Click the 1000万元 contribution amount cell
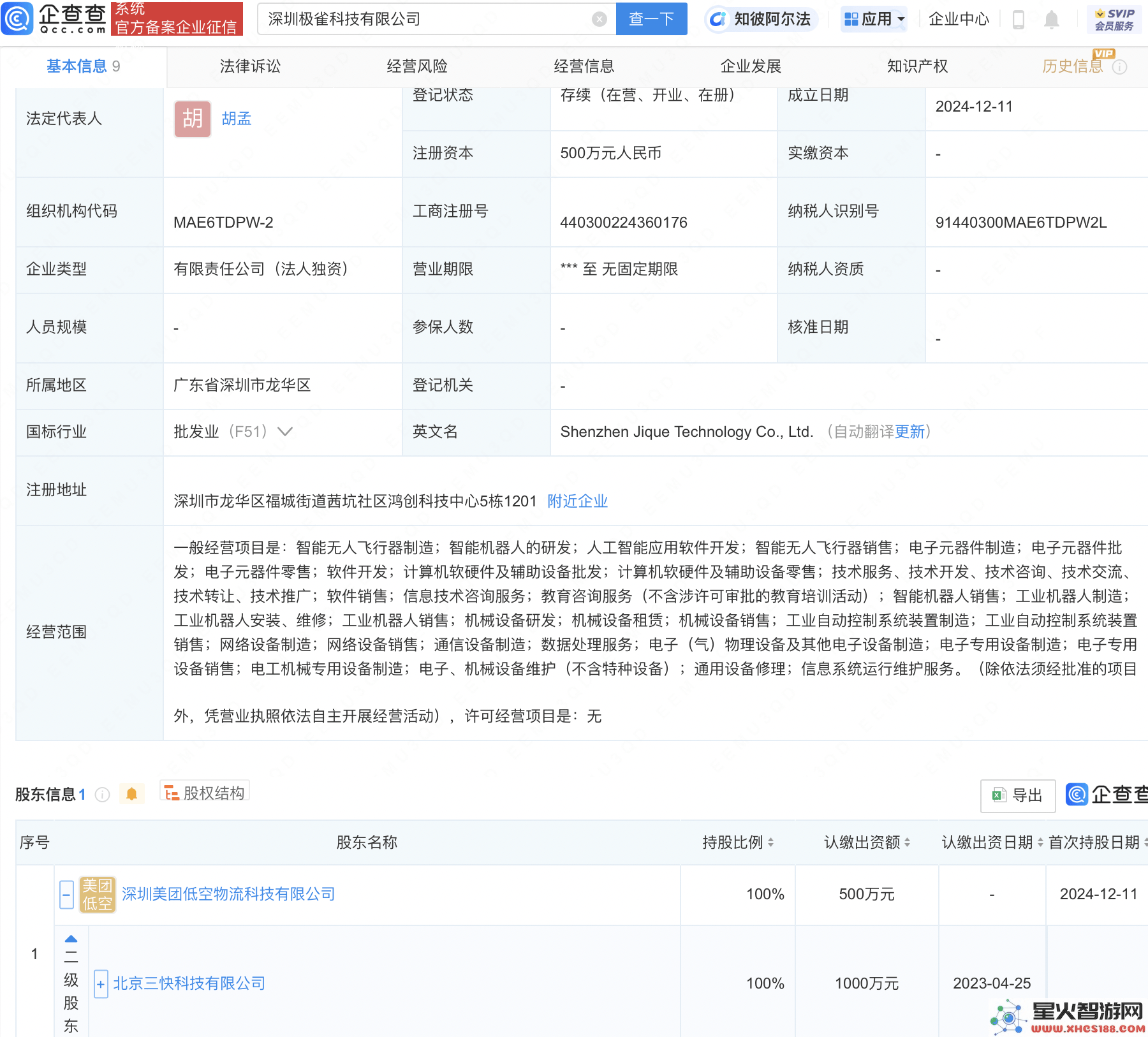The image size is (1148, 1037). [867, 983]
